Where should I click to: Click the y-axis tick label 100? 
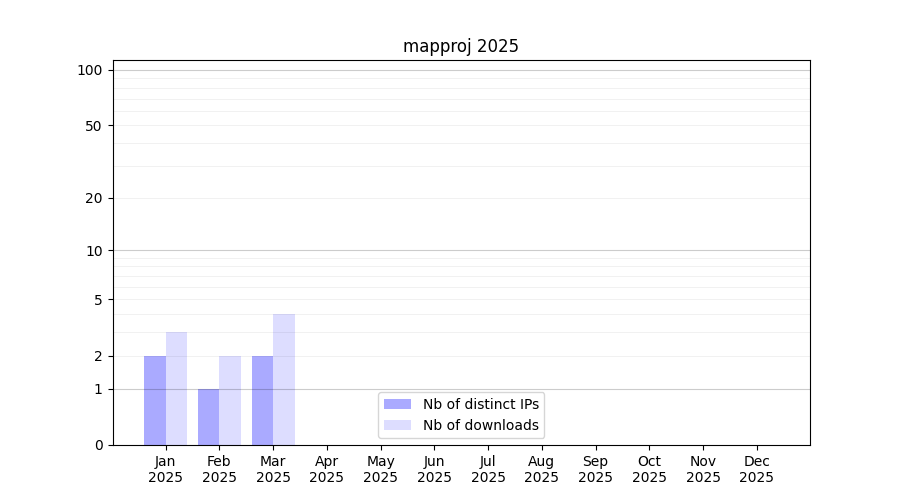(x=90, y=70)
